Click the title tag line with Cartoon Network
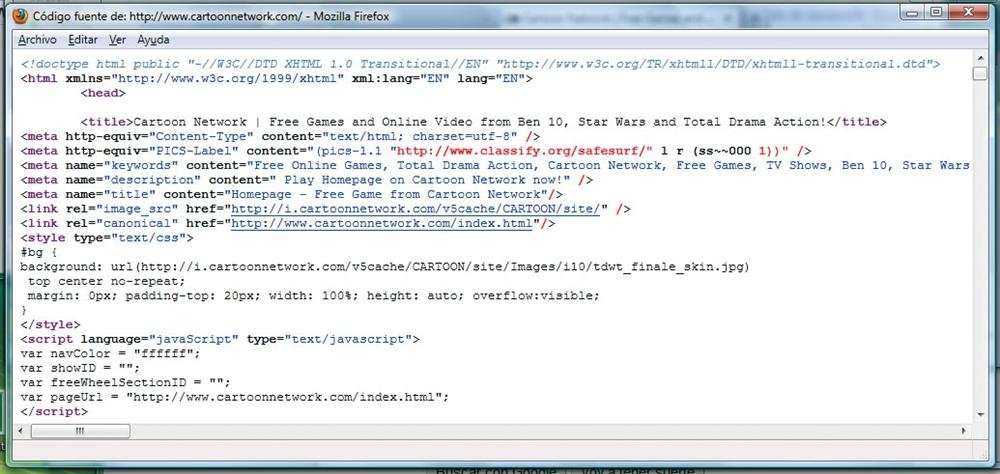 (483, 122)
